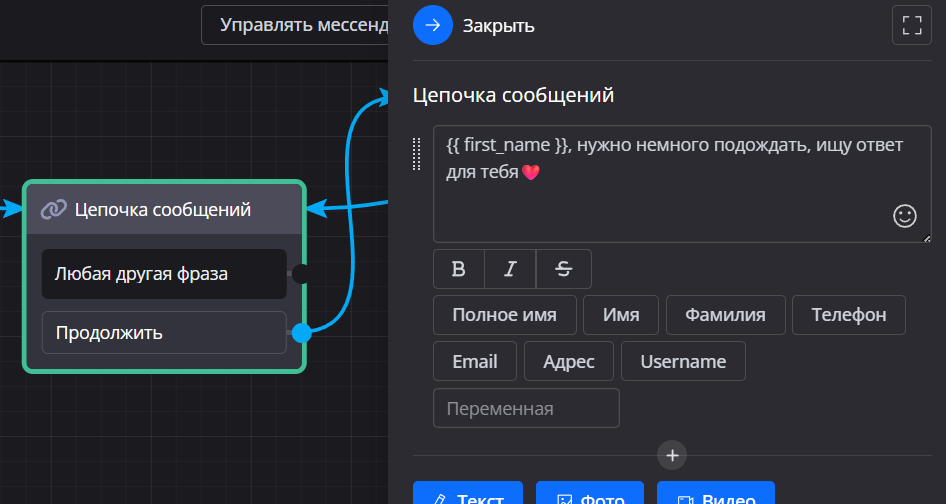946x504 pixels.
Task: Insert the Фамилия variable
Action: tap(725, 315)
